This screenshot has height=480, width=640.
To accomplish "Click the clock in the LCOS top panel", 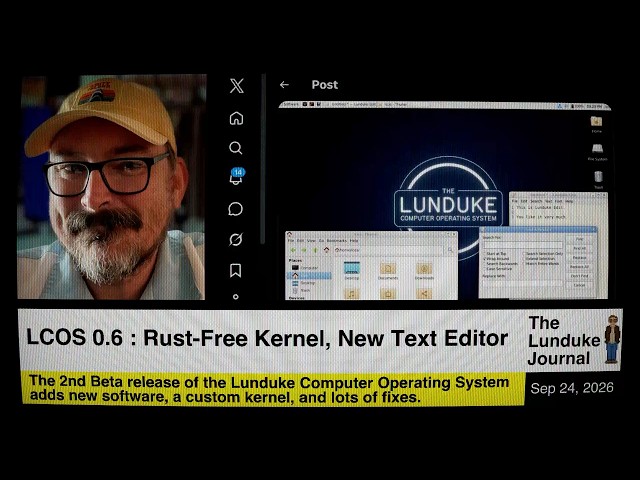I will click(x=594, y=106).
